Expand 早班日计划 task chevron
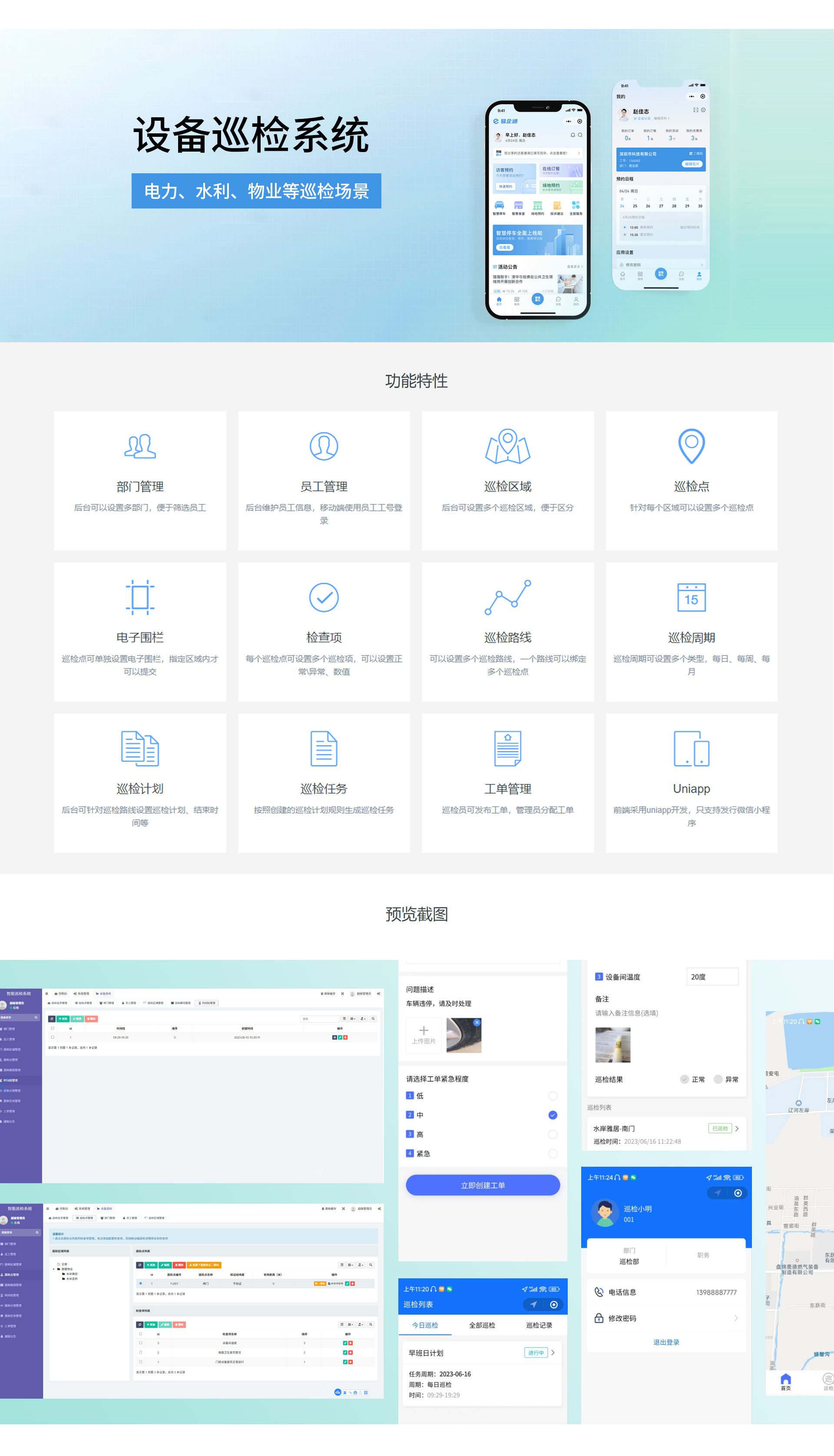The image size is (834, 1456). coord(553,1352)
